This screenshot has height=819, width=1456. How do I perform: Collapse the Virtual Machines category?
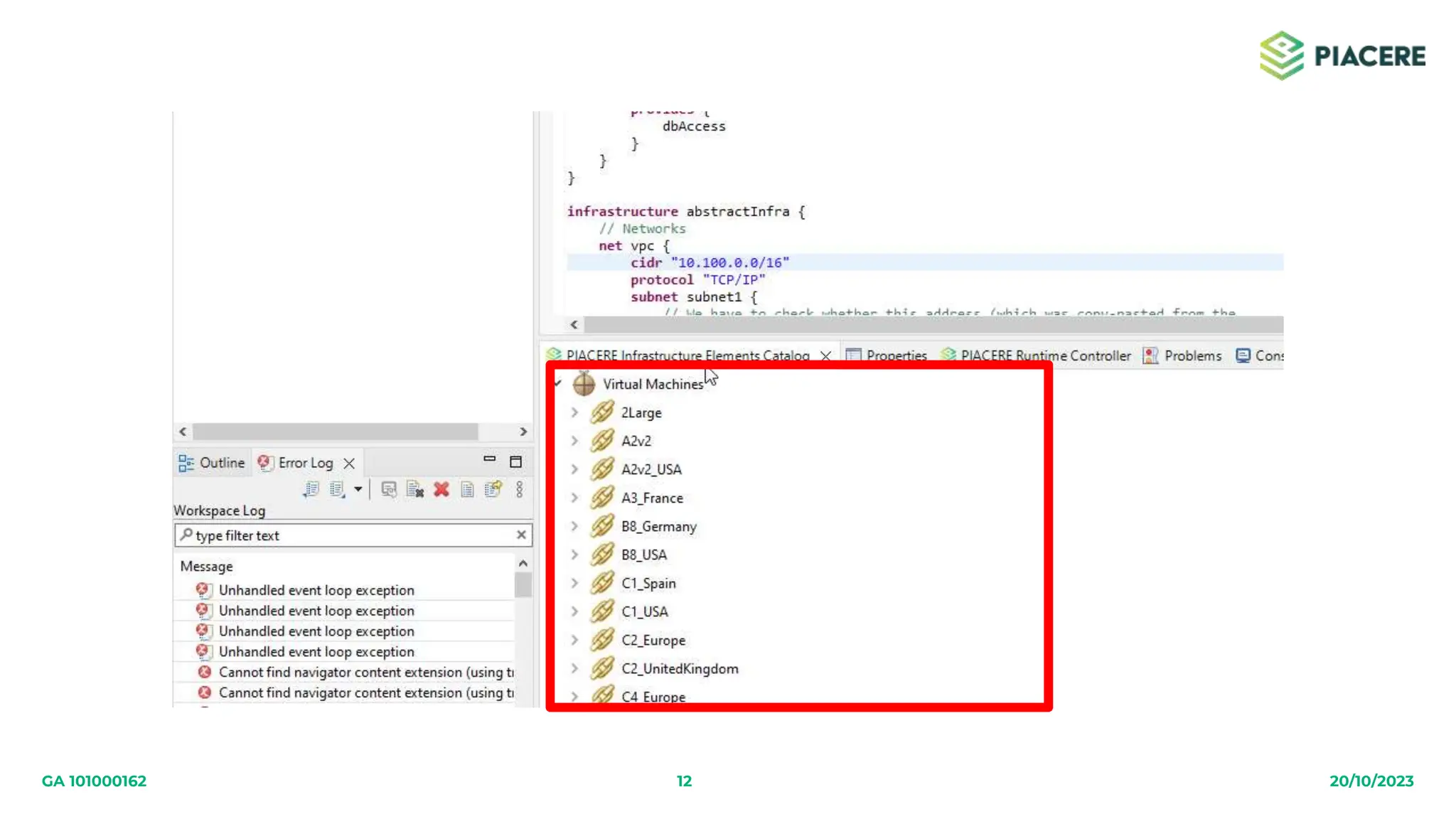558,384
